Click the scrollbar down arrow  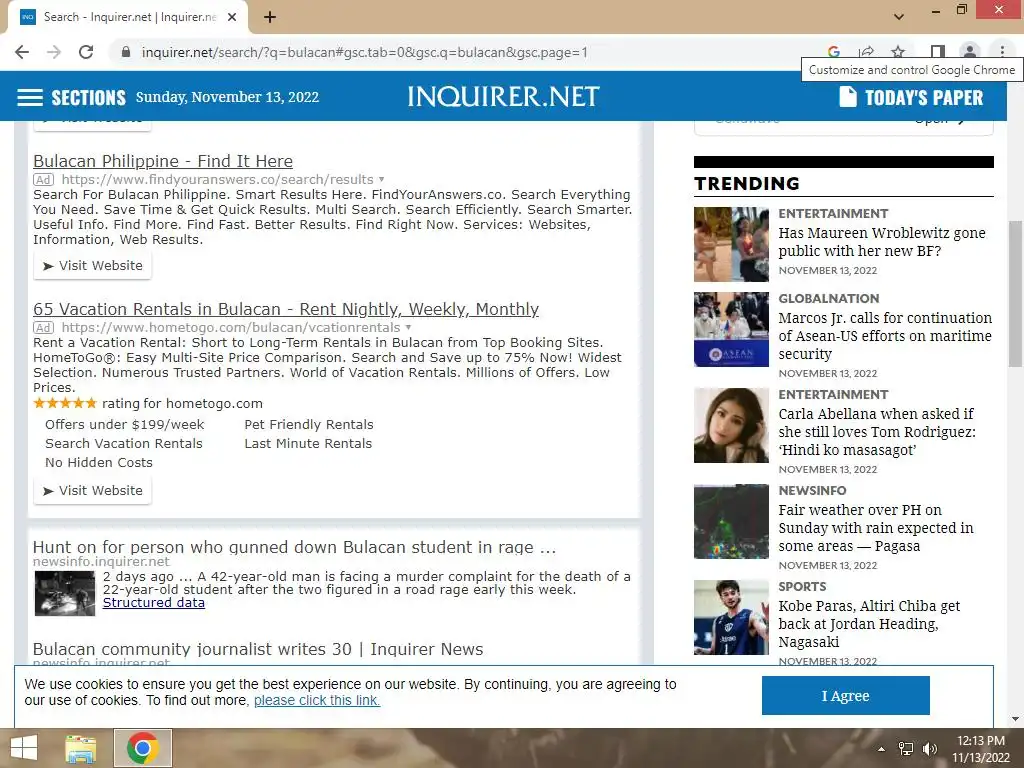[1015, 719]
